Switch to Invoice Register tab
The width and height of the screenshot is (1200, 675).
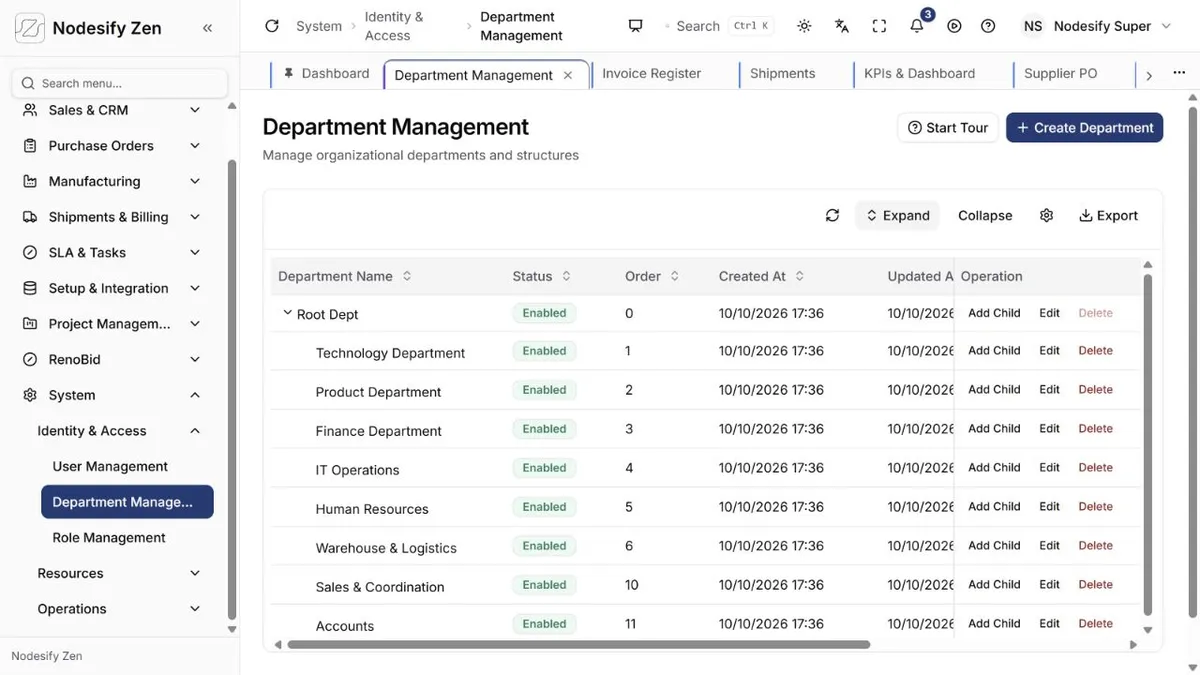(652, 73)
